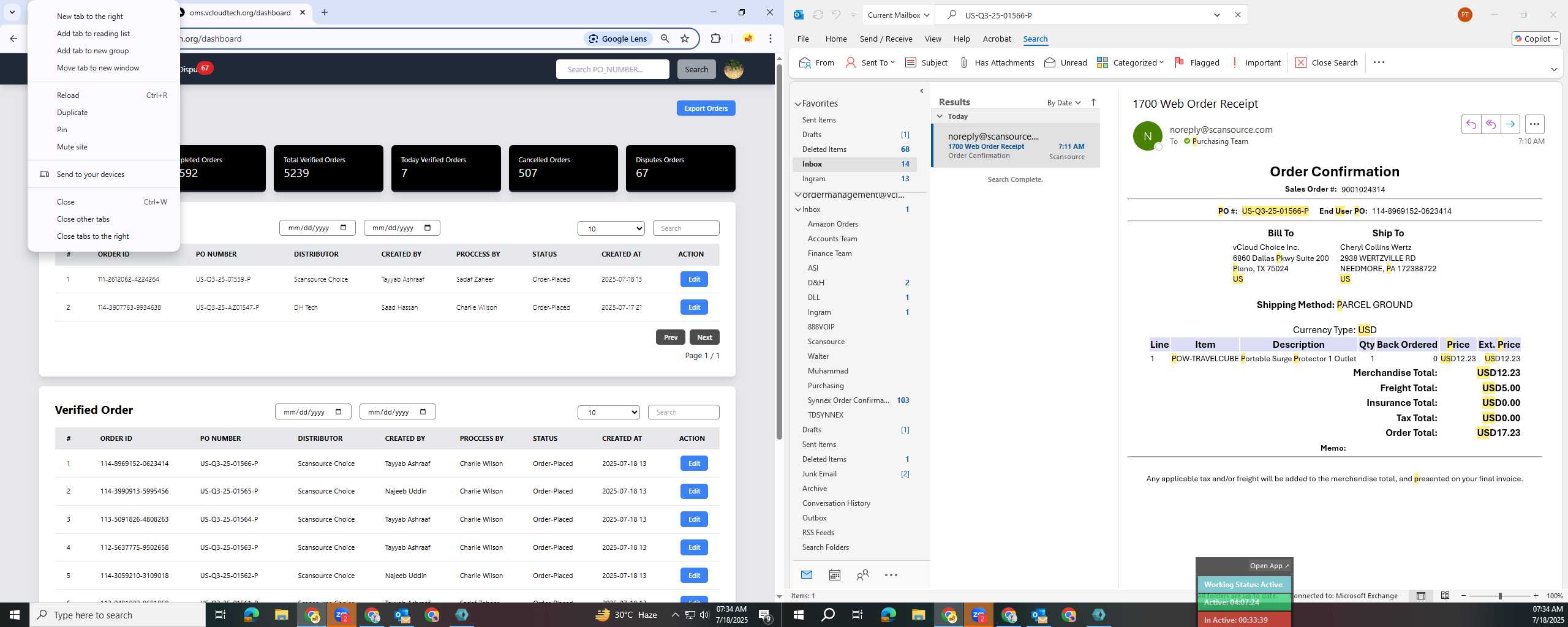The height and width of the screenshot is (627, 1568).
Task: Open ribbon overflow ellipsis in Search tab
Action: (1379, 62)
